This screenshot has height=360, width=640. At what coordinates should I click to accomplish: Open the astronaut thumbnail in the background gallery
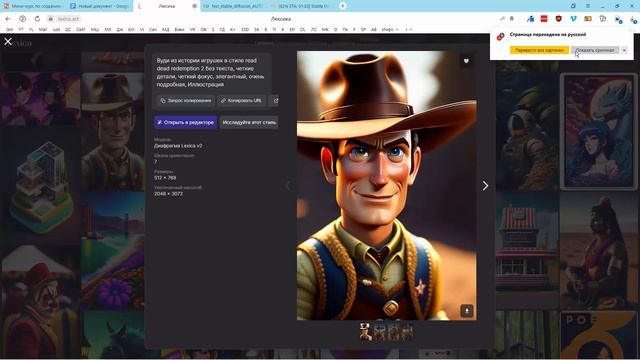[x=527, y=132]
